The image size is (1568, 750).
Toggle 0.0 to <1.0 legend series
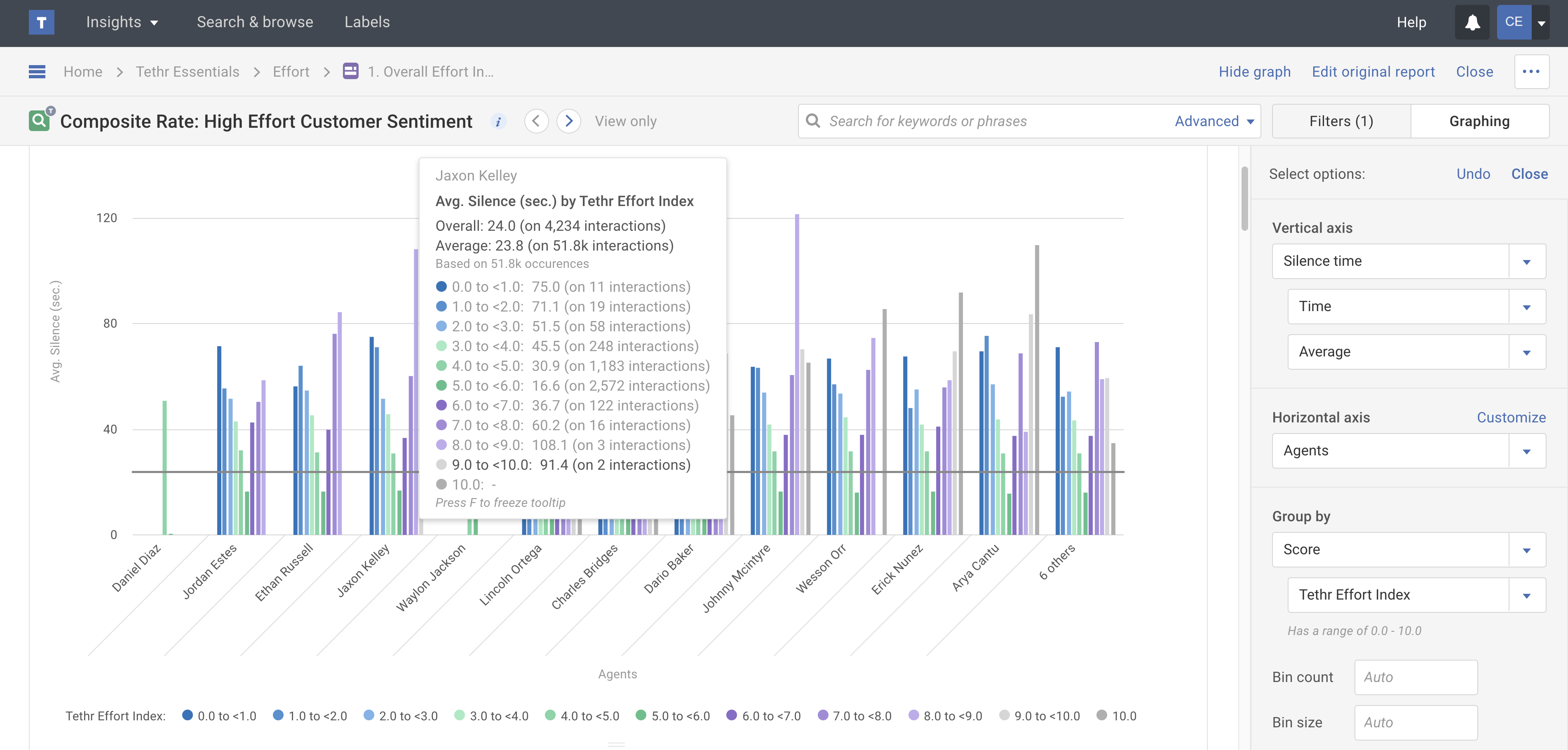click(220, 716)
